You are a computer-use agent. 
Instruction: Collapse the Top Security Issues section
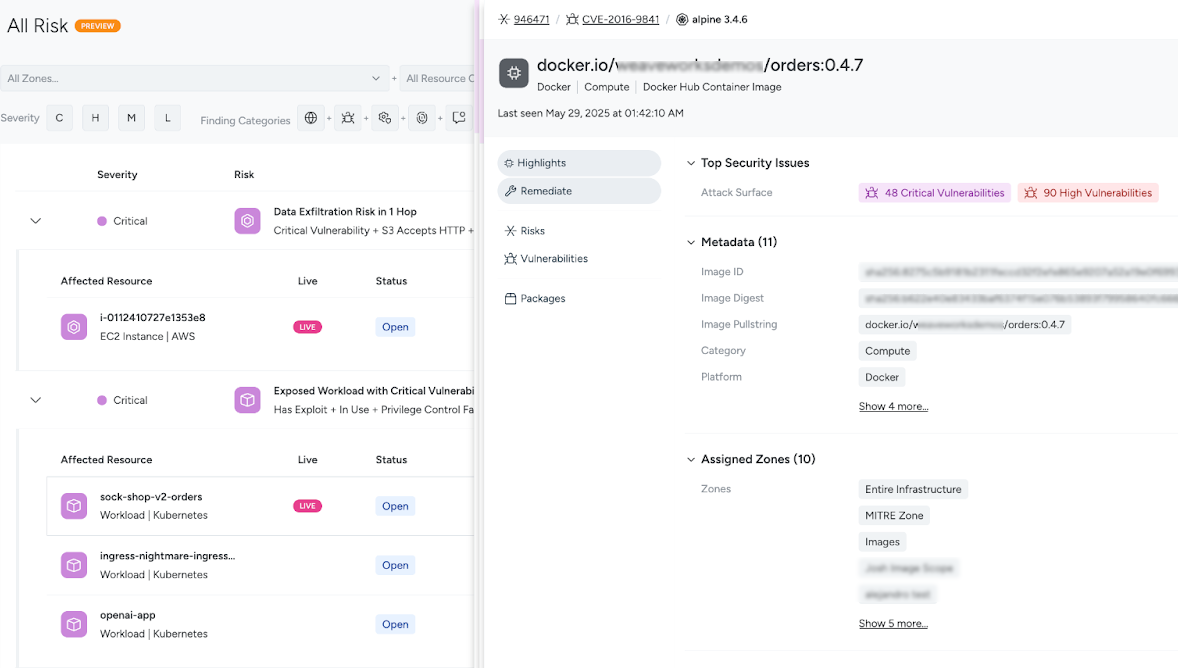point(690,163)
